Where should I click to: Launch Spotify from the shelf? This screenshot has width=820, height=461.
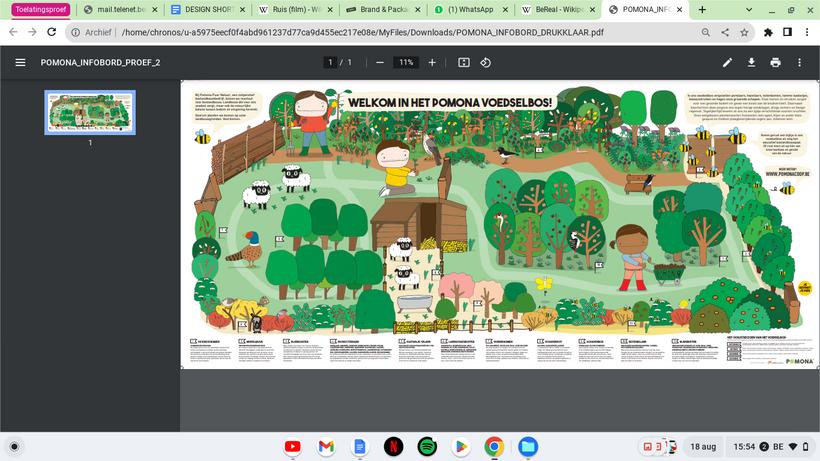tap(427, 446)
